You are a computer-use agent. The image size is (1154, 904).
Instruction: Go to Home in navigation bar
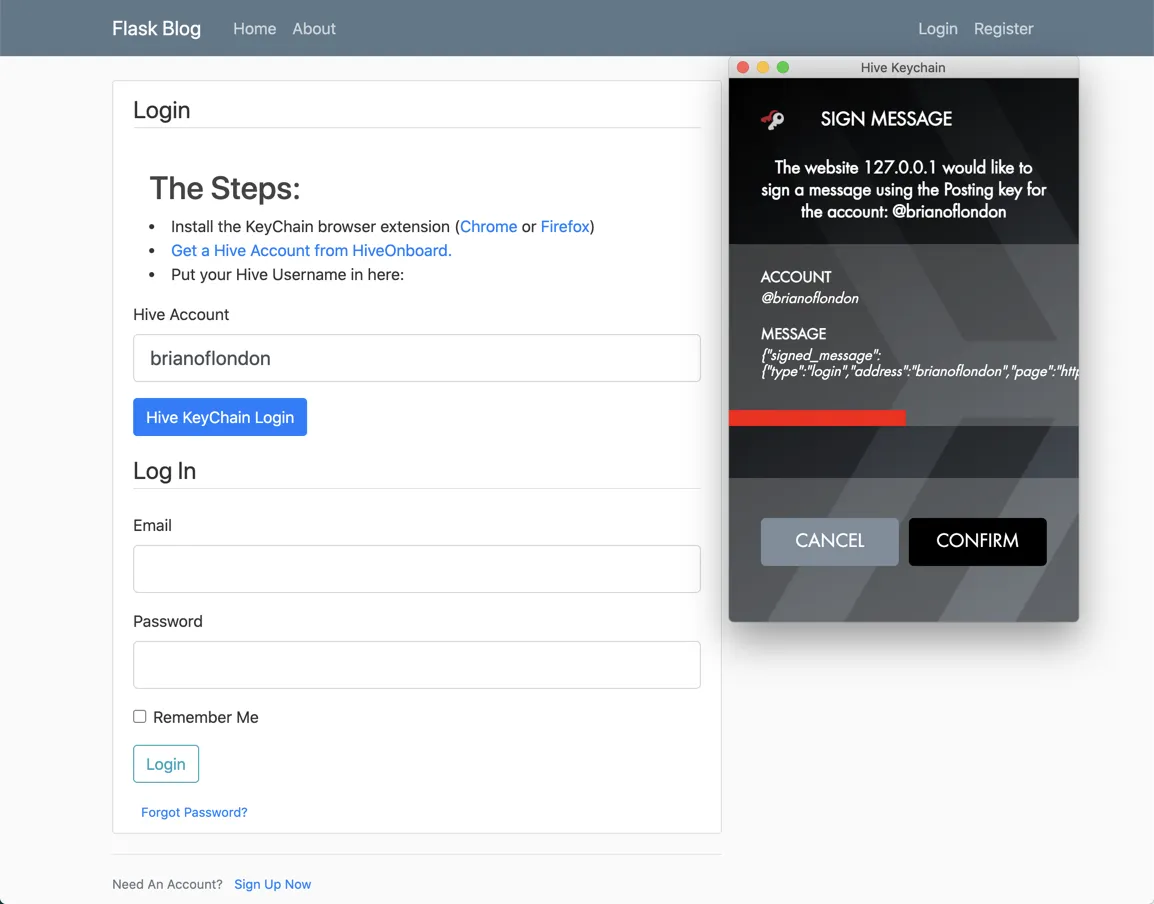(x=255, y=29)
